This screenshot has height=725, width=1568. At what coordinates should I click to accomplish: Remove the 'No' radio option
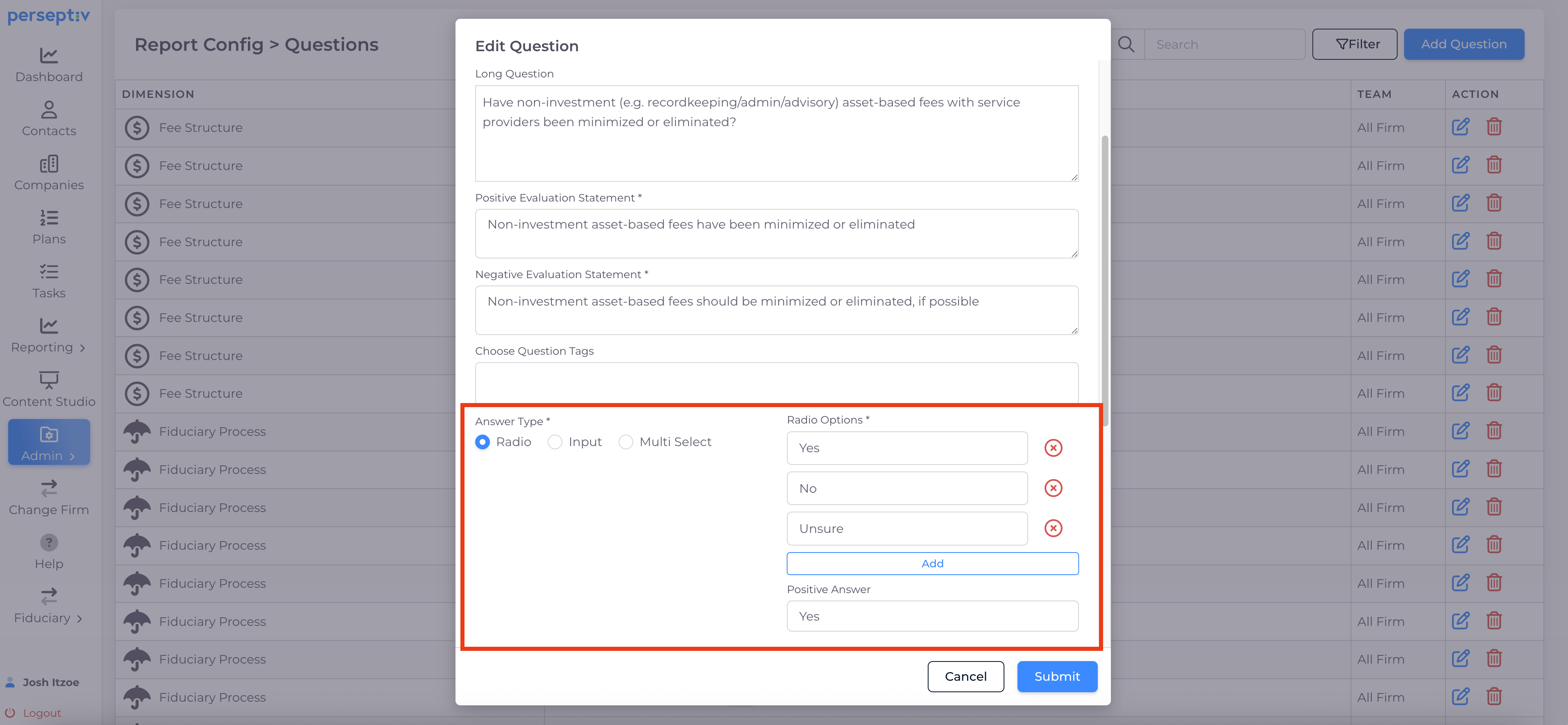1052,488
